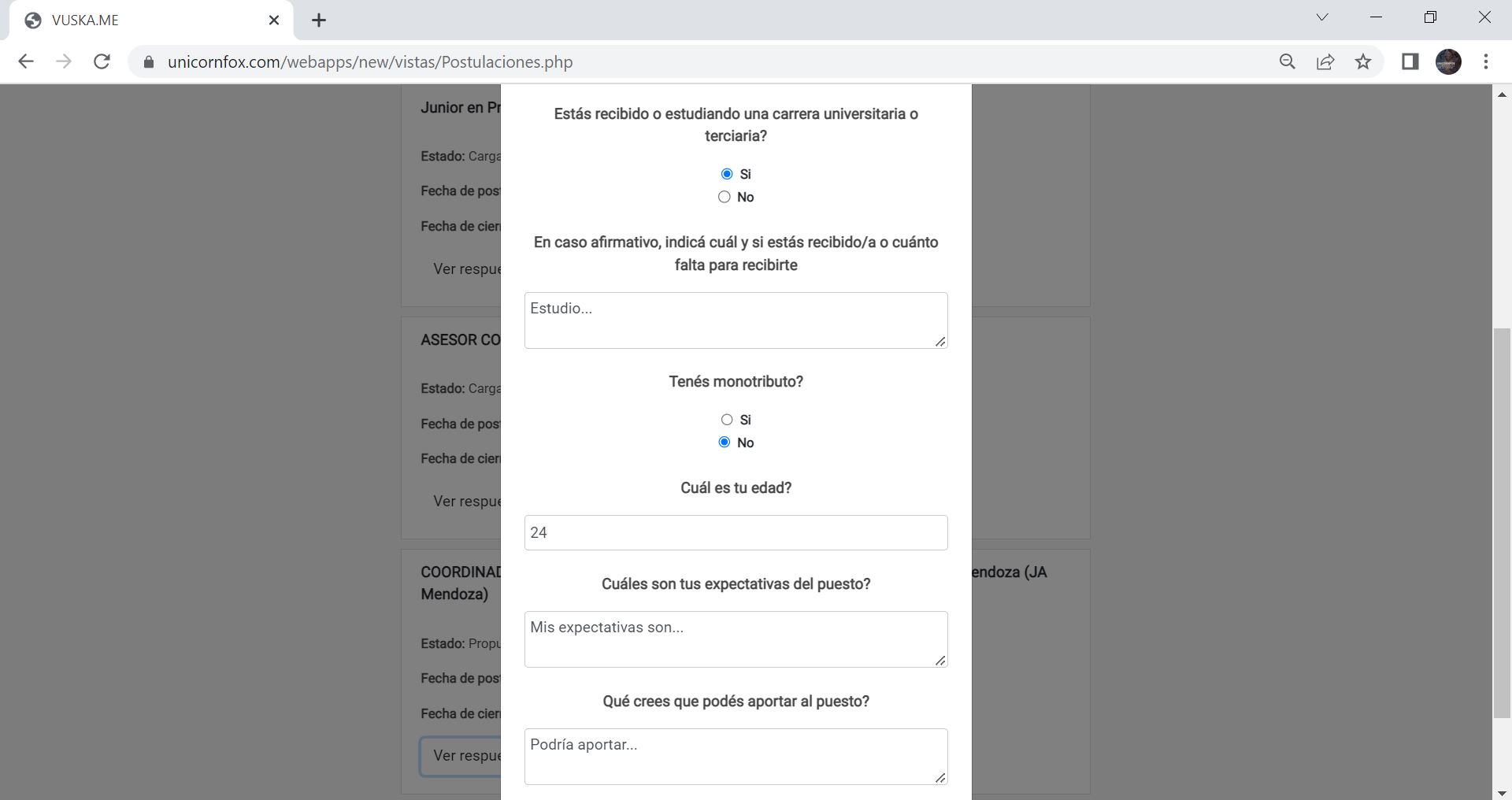The width and height of the screenshot is (1512, 800).
Task: Click the 'Estudio...' text area
Action: coord(736,320)
